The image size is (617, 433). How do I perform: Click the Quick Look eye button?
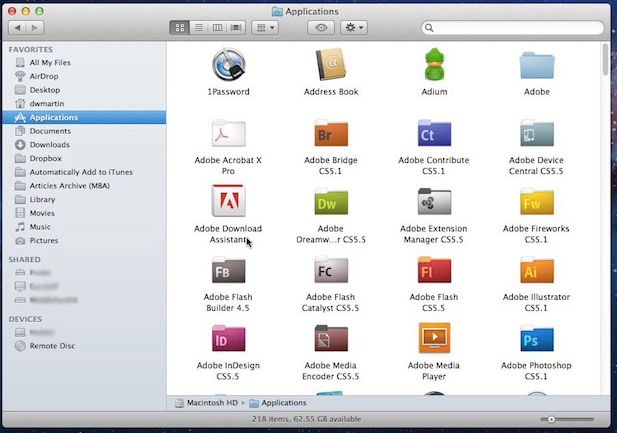pos(321,28)
